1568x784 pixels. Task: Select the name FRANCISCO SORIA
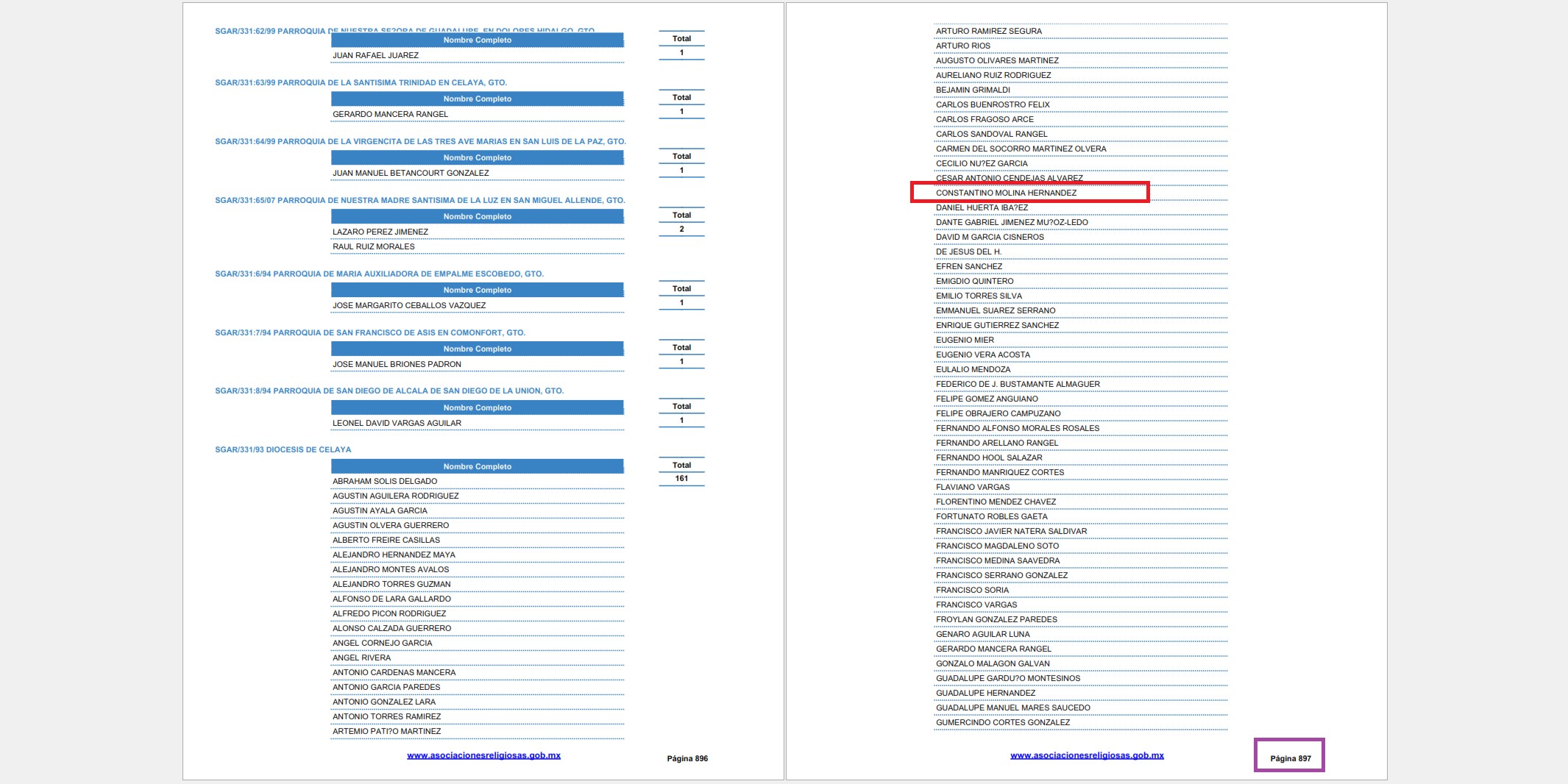click(x=972, y=590)
